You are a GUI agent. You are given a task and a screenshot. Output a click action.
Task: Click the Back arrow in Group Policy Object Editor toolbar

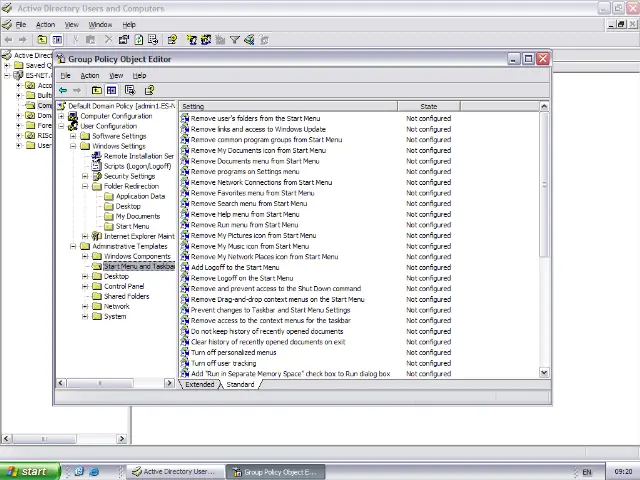pyautogui.click(x=63, y=90)
